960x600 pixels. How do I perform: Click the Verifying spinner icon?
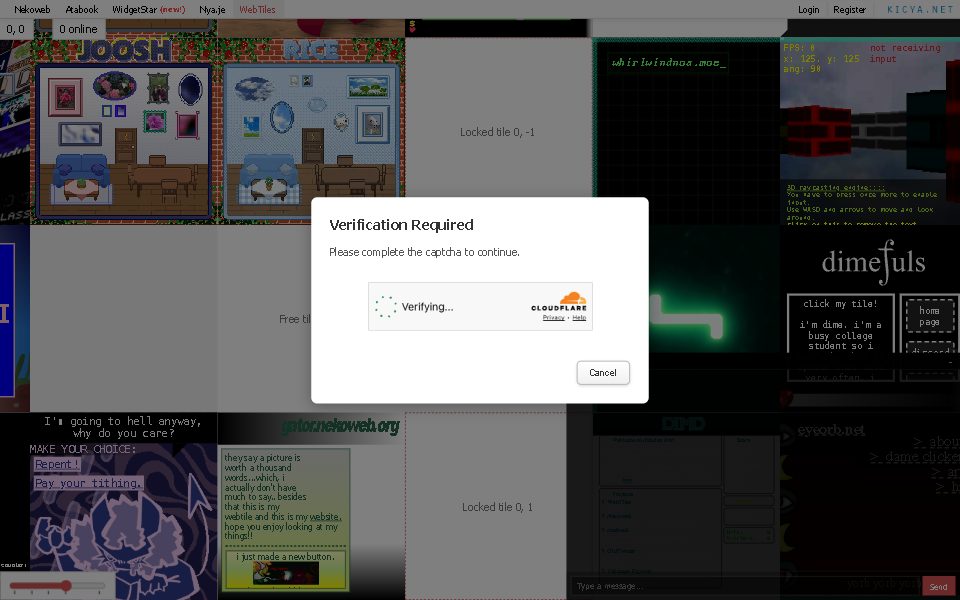coord(386,307)
